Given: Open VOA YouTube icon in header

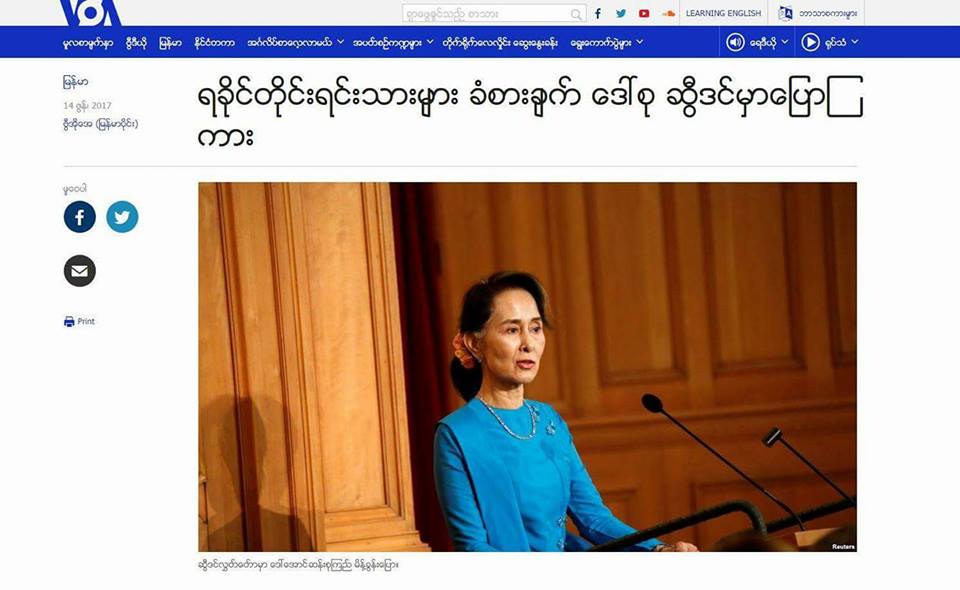Looking at the screenshot, I should coord(644,13).
